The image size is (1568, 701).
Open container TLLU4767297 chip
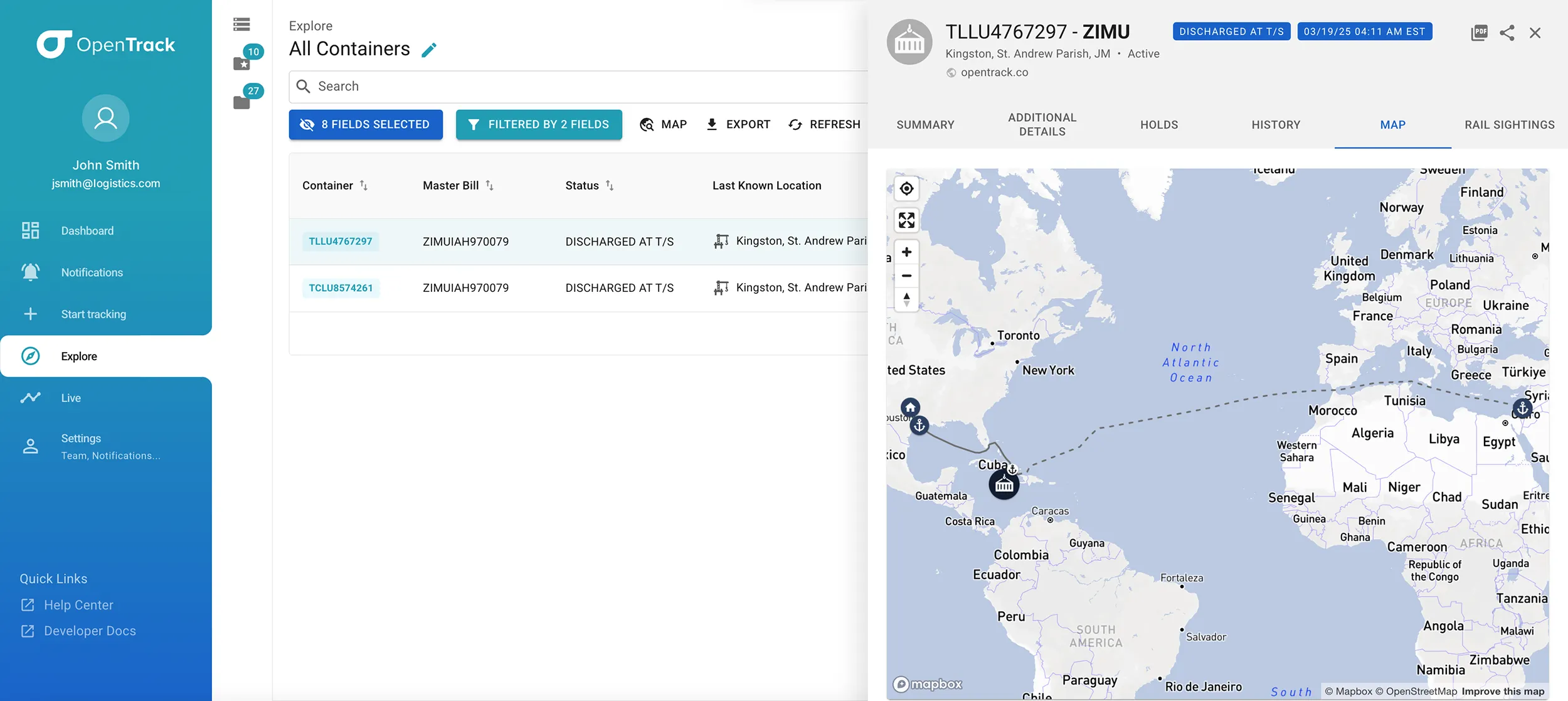341,241
